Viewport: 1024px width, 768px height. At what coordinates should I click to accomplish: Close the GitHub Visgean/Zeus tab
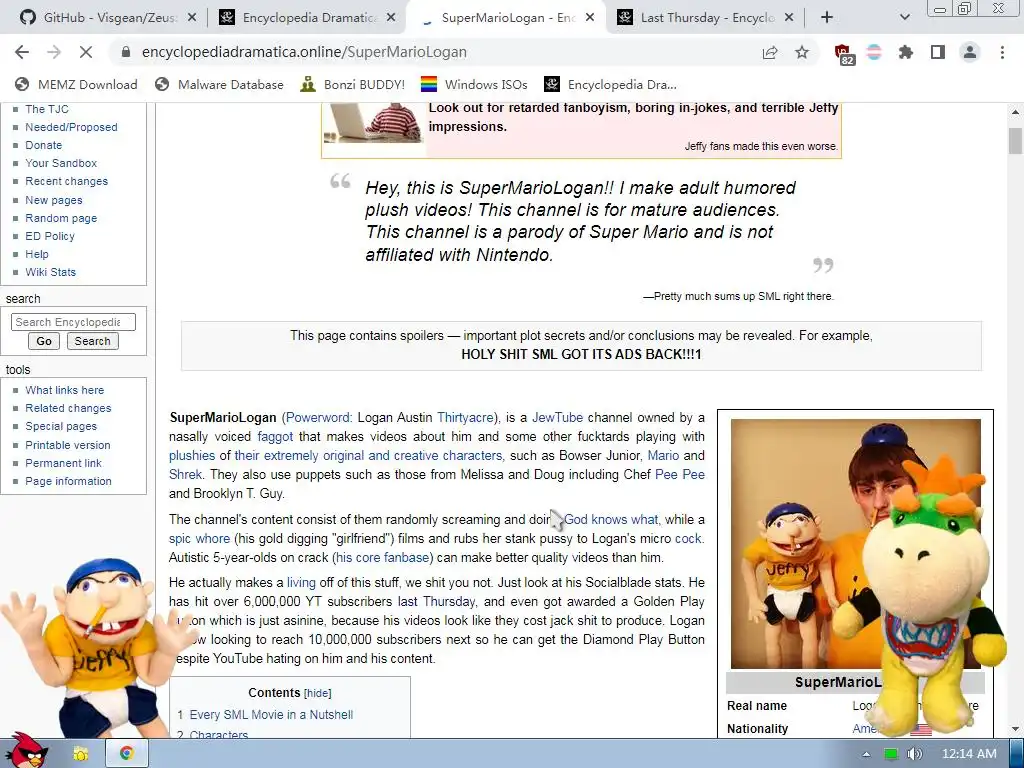tap(192, 18)
